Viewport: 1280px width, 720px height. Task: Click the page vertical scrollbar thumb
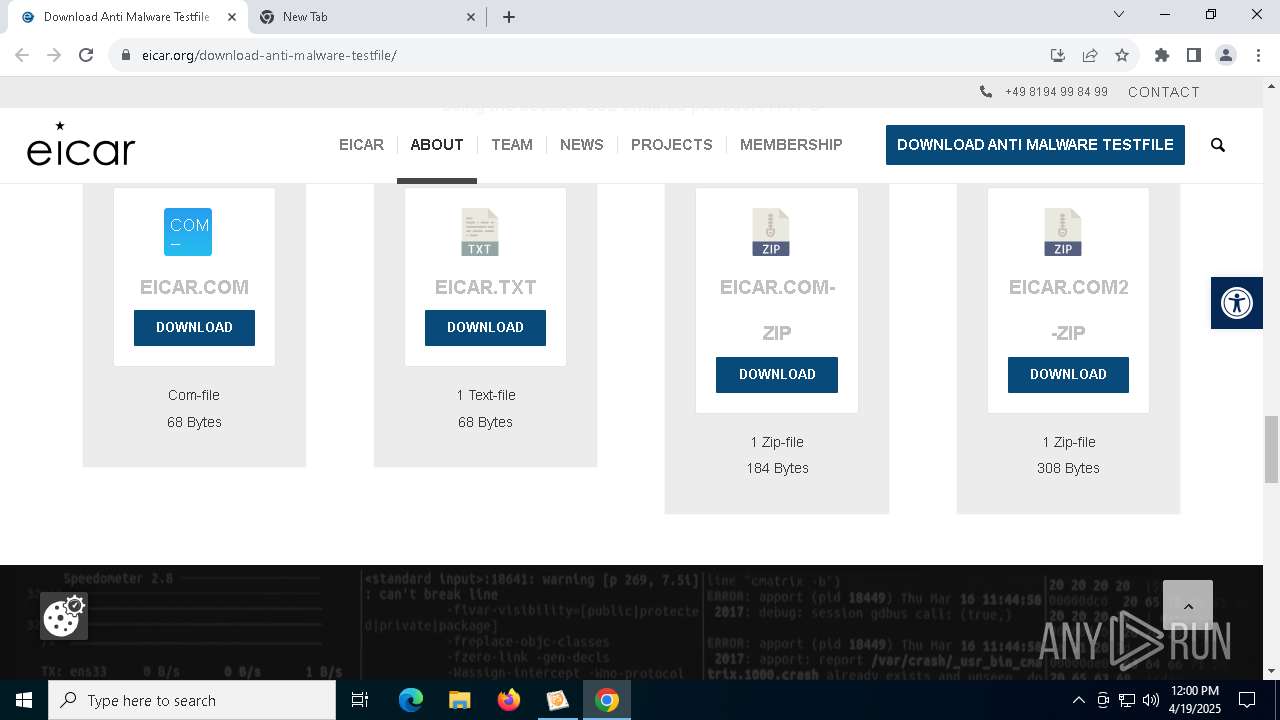(x=1272, y=449)
